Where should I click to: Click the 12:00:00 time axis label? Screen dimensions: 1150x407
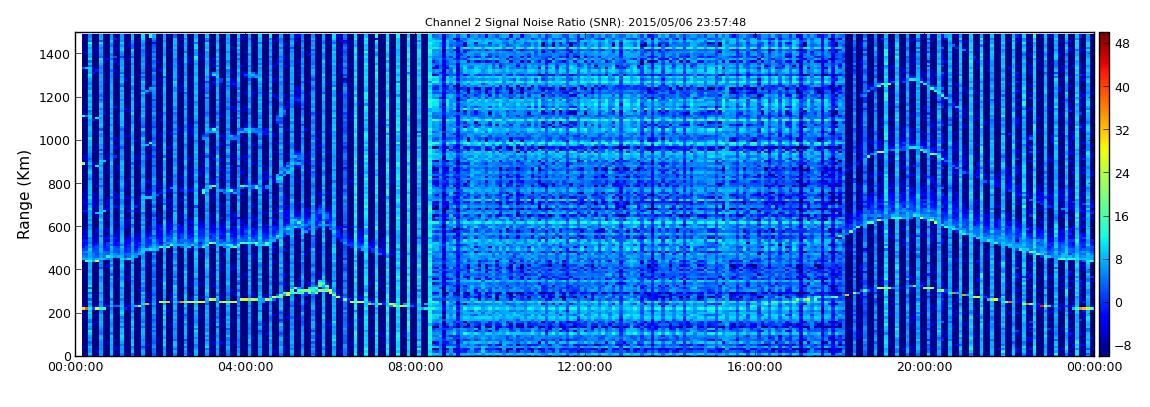coord(585,367)
